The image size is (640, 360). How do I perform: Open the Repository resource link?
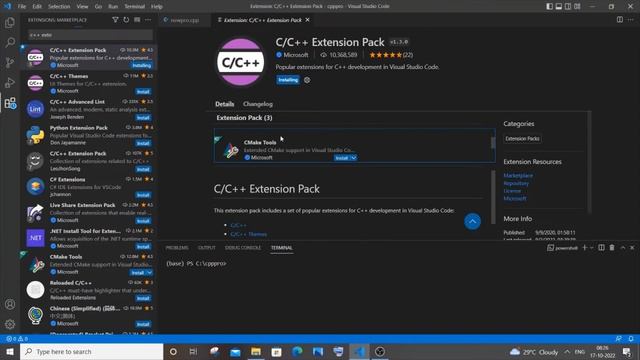pos(516,183)
